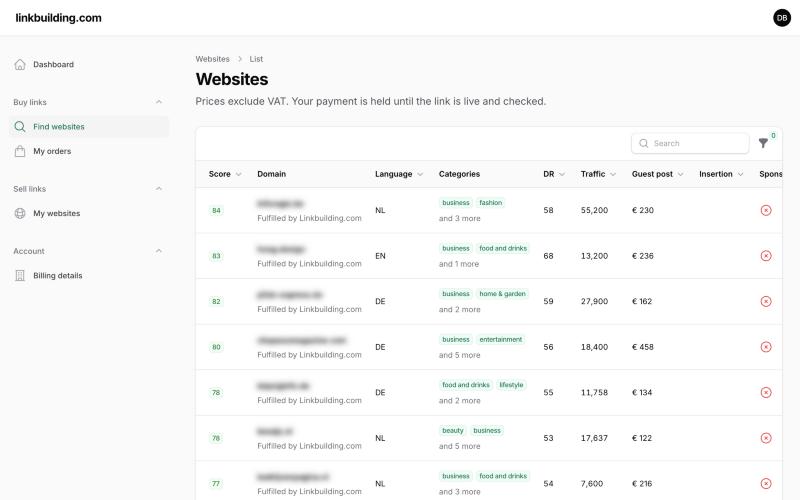Open the Dashboard home icon
The width and height of the screenshot is (800, 500).
click(20, 64)
